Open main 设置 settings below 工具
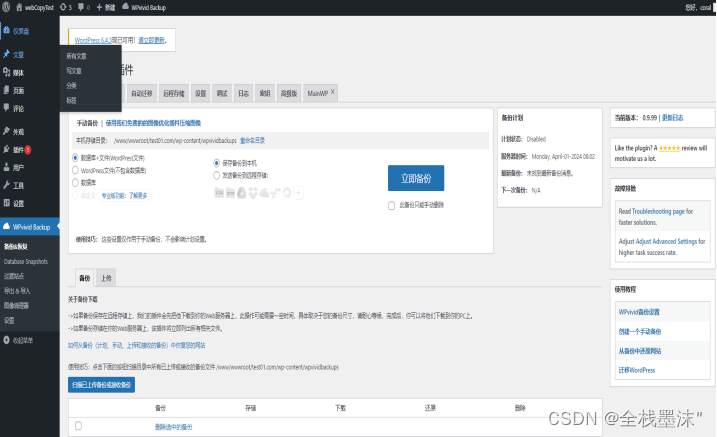Viewport: 717px width, 437px height. coord(14,203)
